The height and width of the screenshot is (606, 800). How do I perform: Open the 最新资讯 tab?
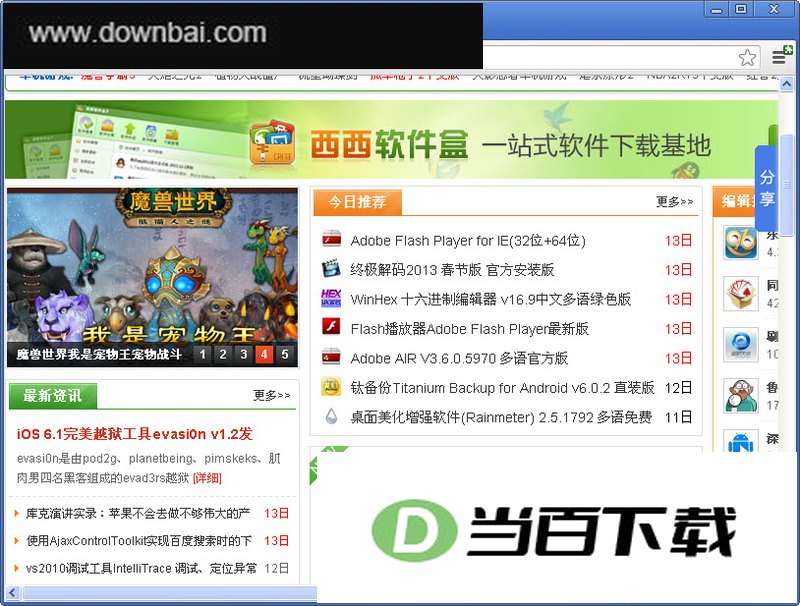click(x=53, y=395)
